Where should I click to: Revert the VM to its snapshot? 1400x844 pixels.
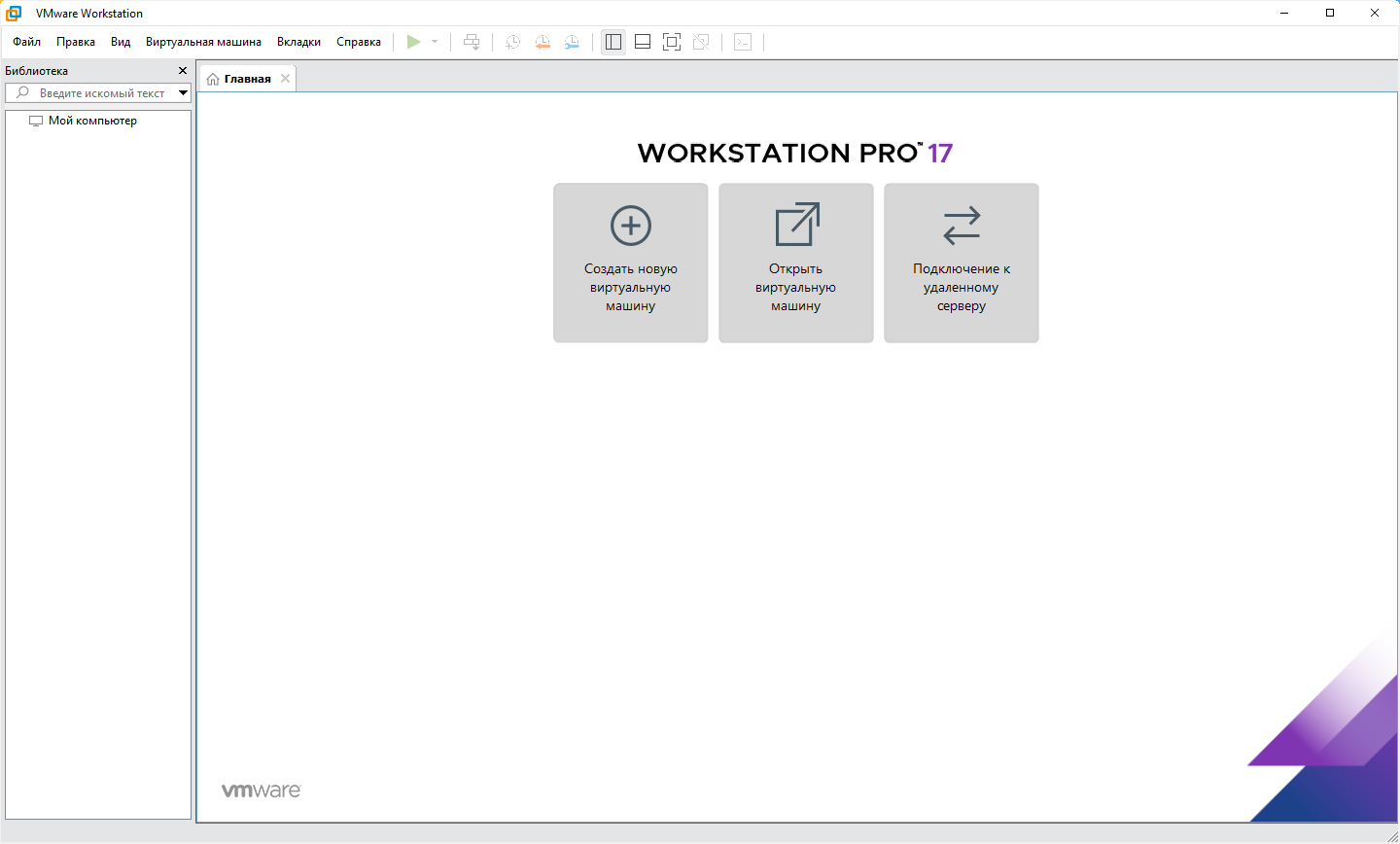point(542,41)
